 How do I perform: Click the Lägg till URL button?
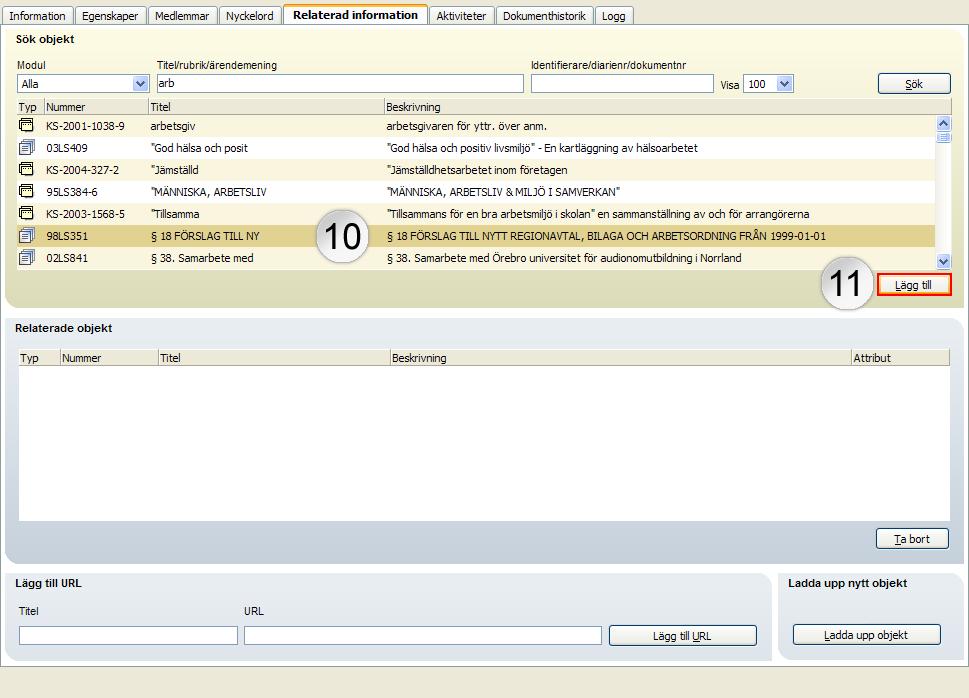pyautogui.click(x=682, y=636)
